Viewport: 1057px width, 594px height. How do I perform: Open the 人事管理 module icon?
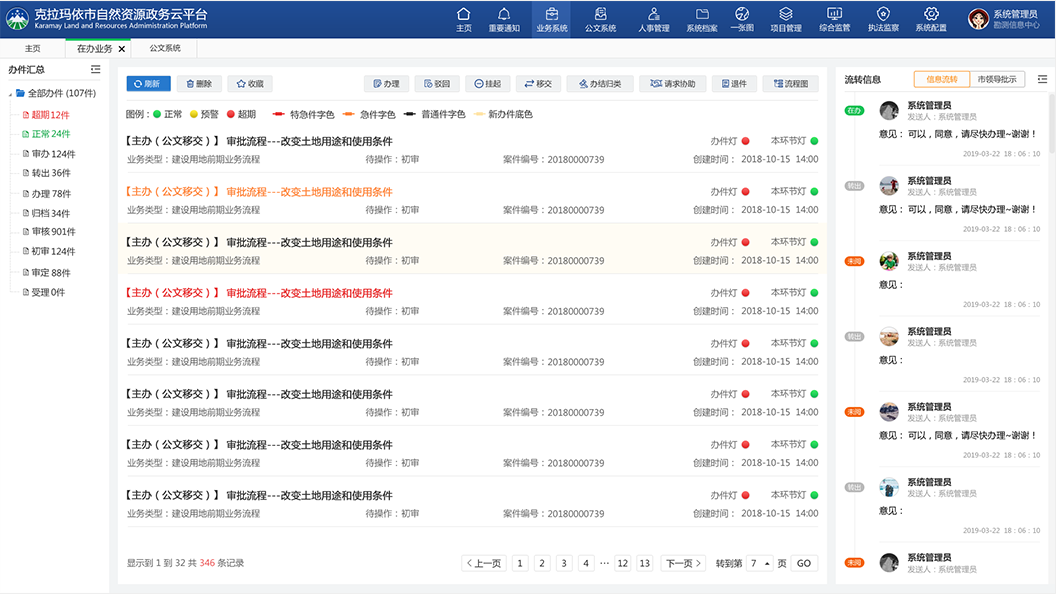652,17
